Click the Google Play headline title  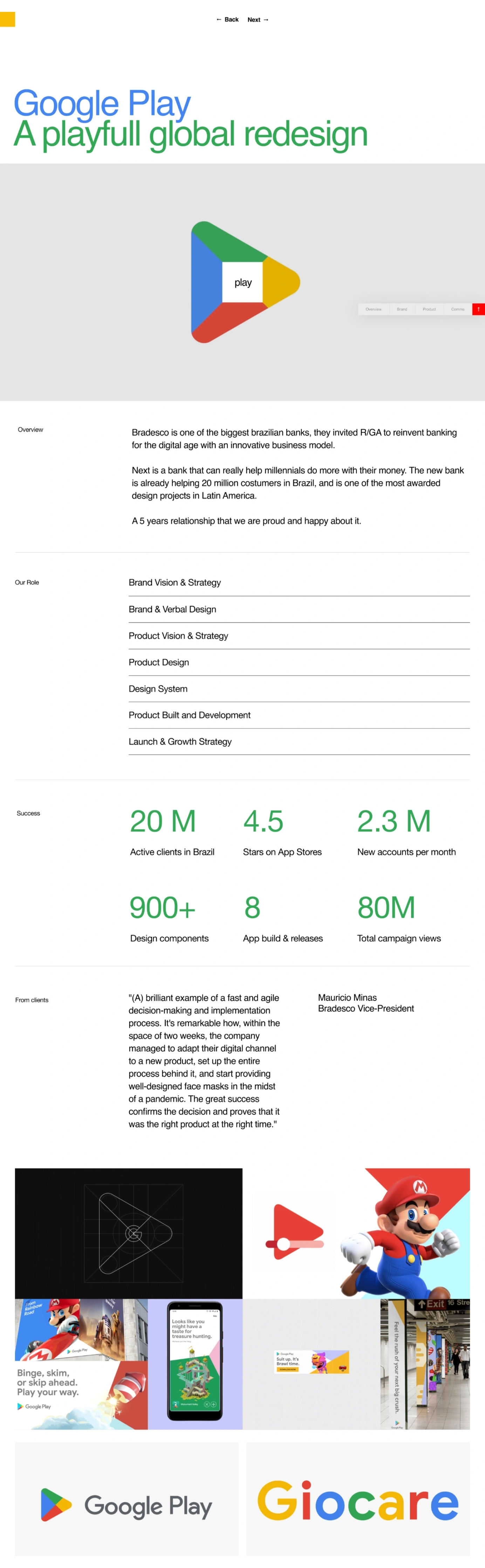click(102, 103)
